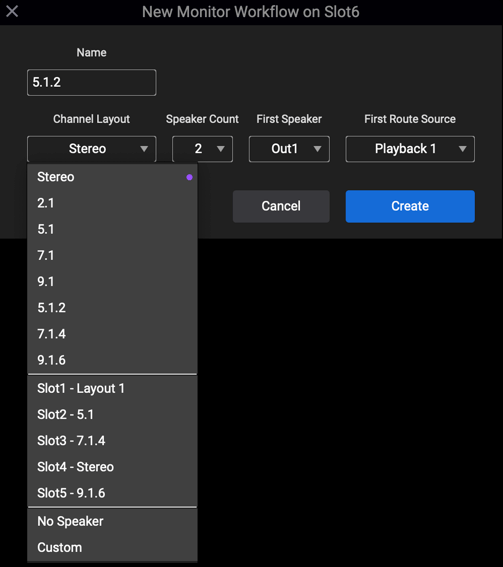Select the 7.1 layout option
503x567 pixels.
coord(112,255)
